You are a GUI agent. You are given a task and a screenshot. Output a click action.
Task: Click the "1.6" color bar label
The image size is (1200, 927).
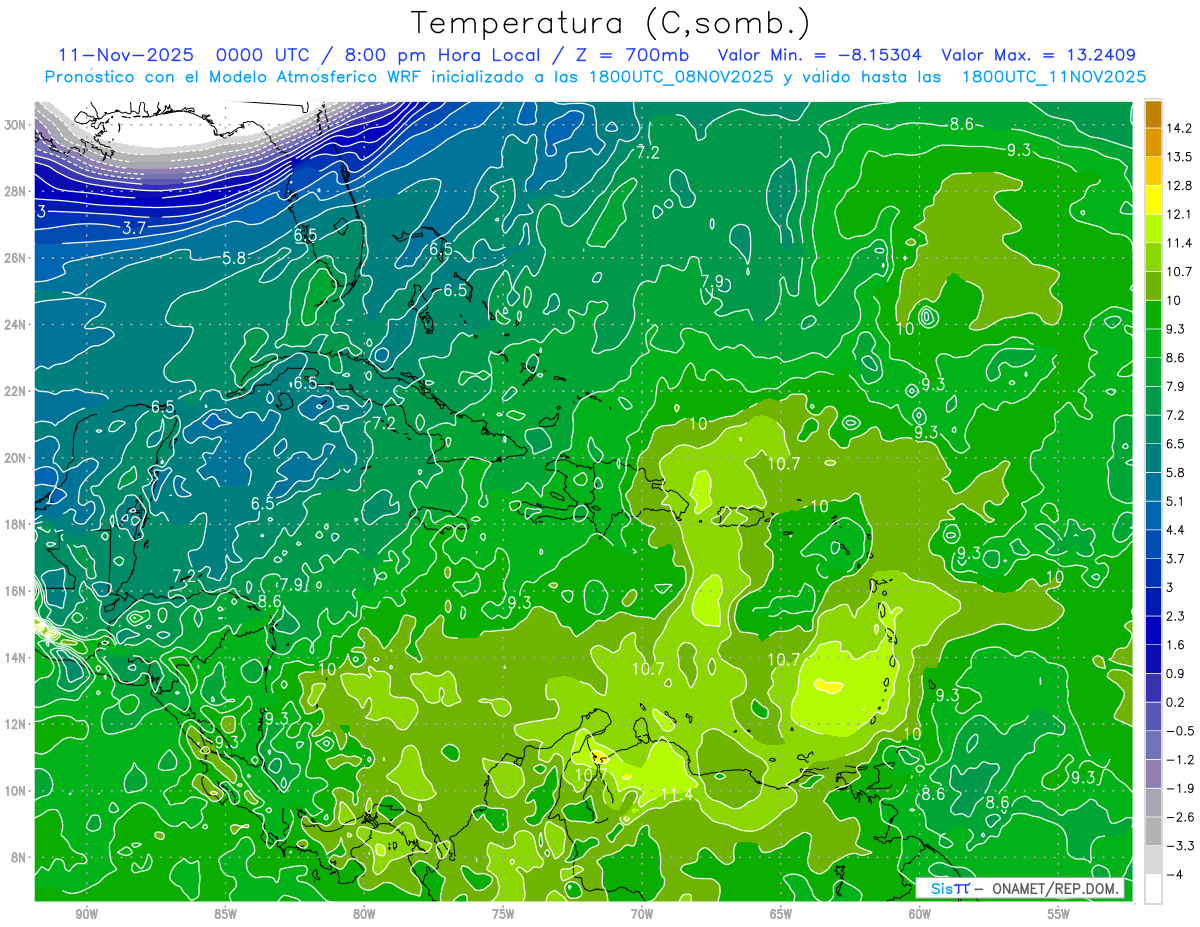point(1174,645)
